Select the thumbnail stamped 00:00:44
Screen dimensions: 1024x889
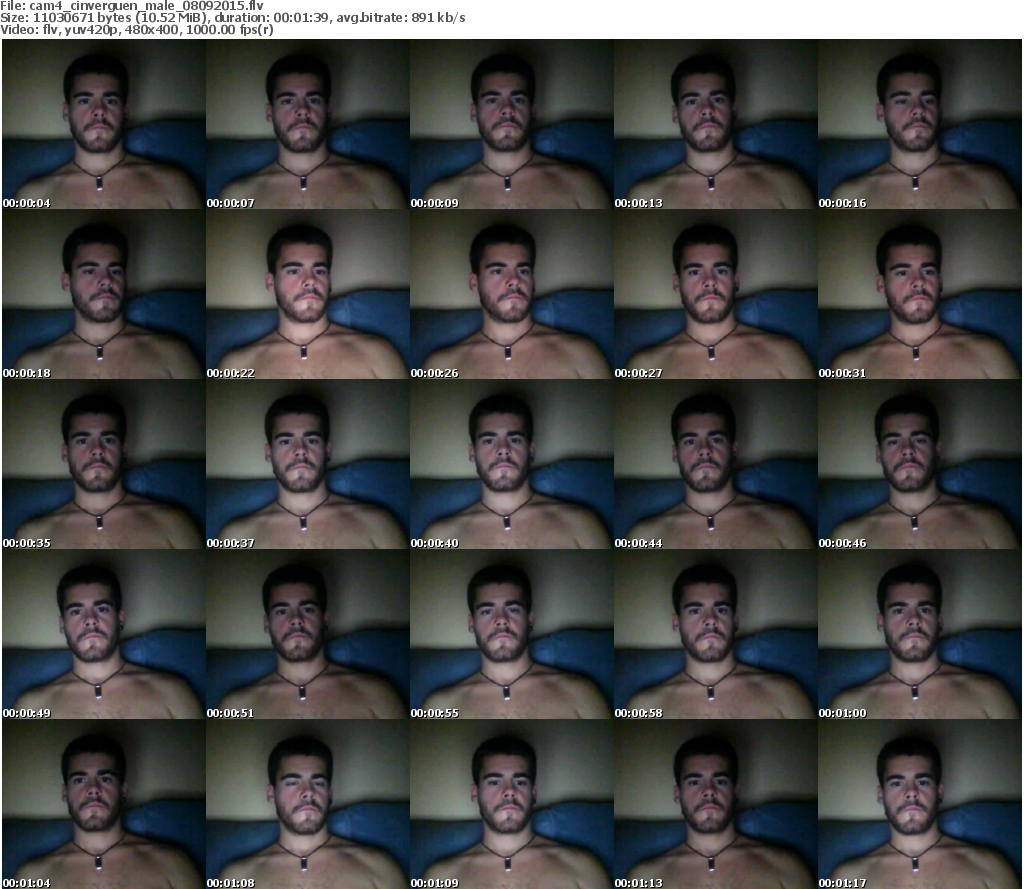716,464
